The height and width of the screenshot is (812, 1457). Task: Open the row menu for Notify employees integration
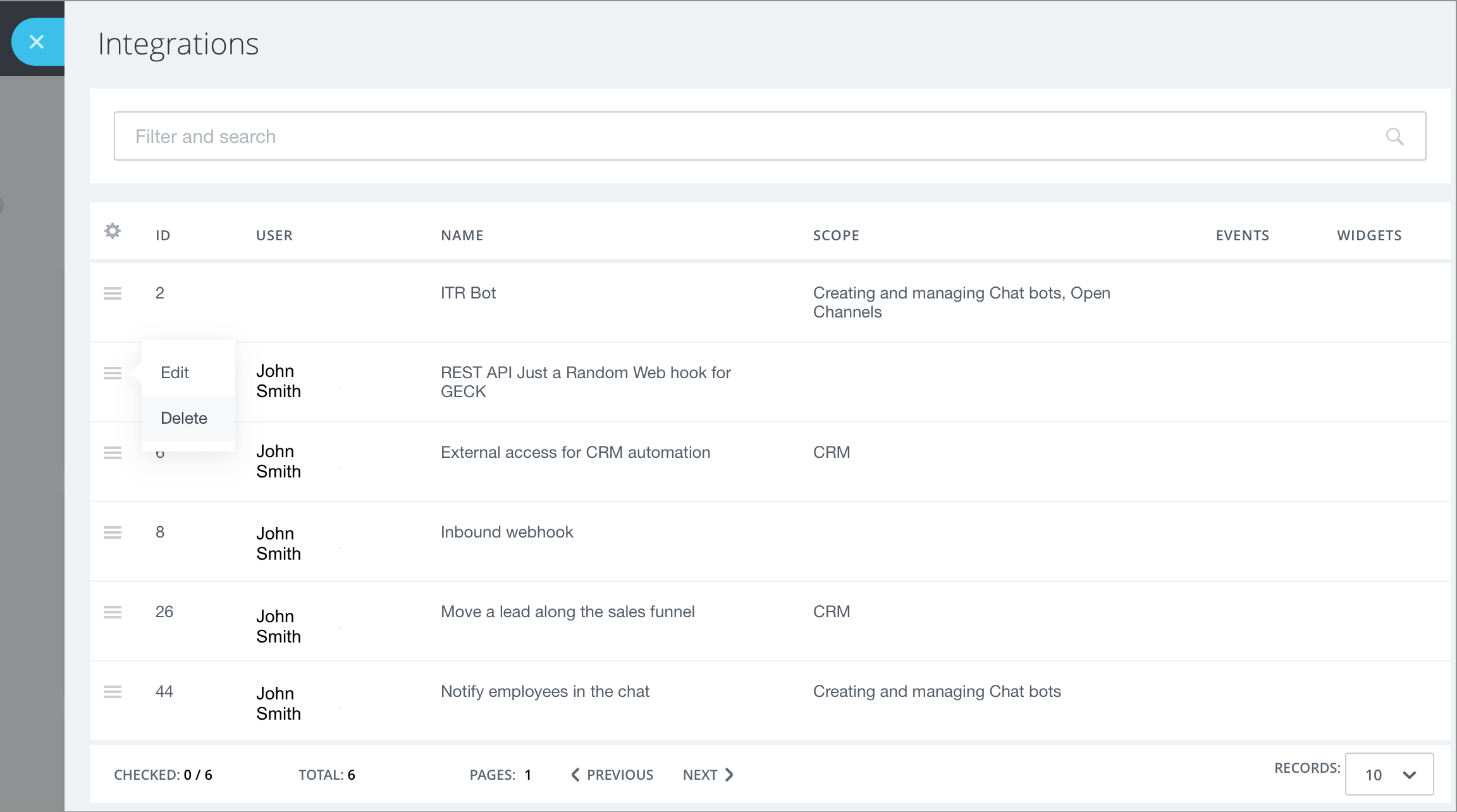click(x=113, y=692)
